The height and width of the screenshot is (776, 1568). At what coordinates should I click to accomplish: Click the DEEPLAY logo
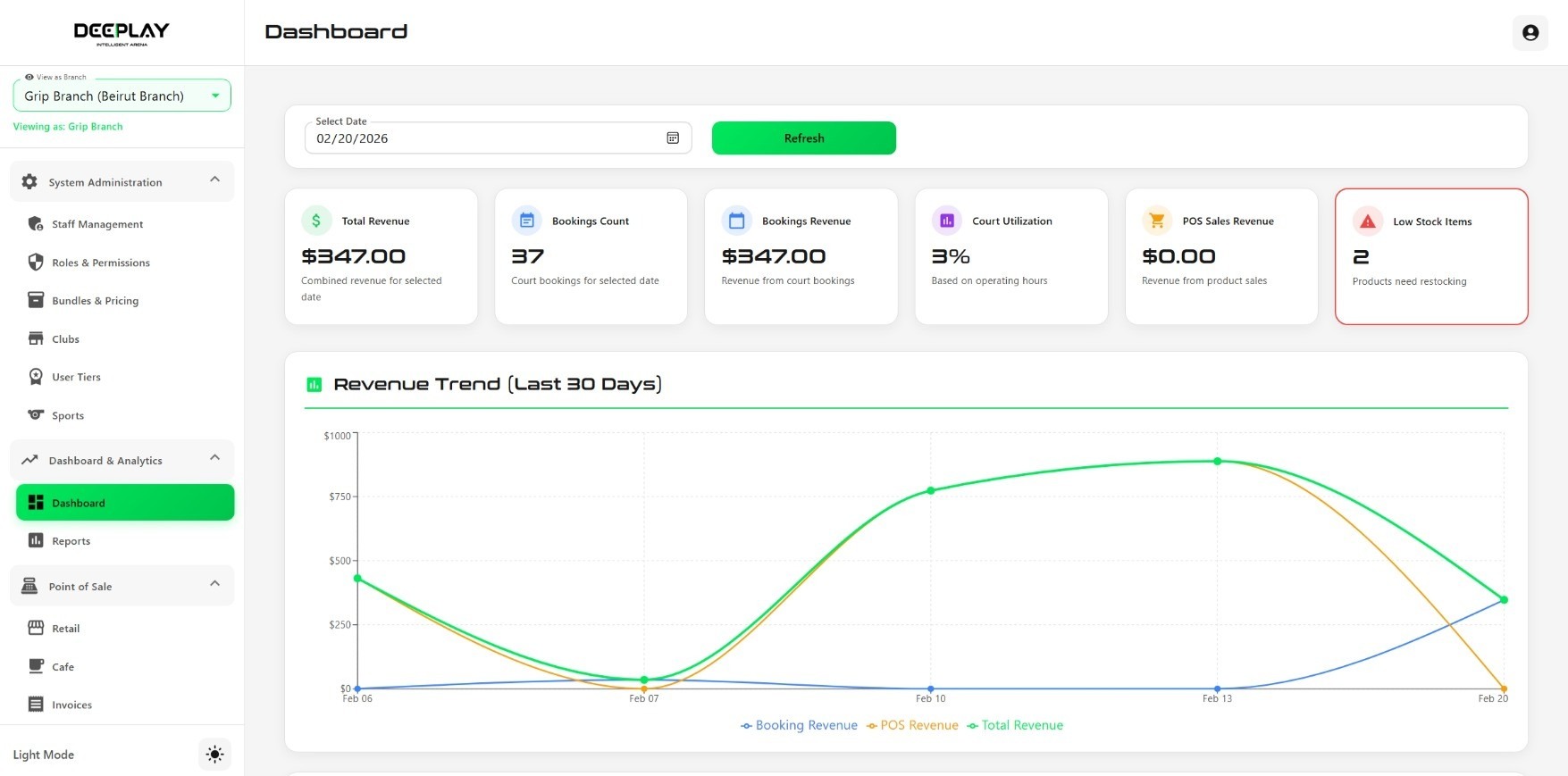click(122, 33)
